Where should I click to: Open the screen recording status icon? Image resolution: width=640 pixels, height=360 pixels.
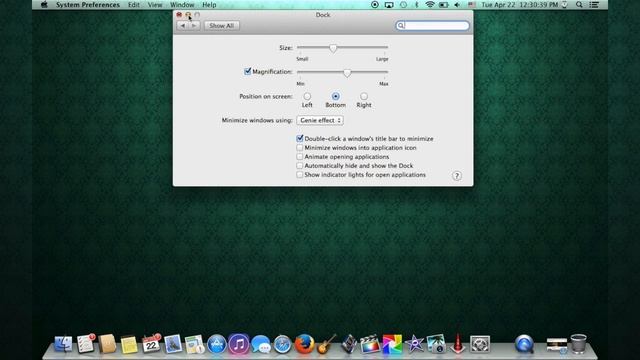(x=375, y=5)
